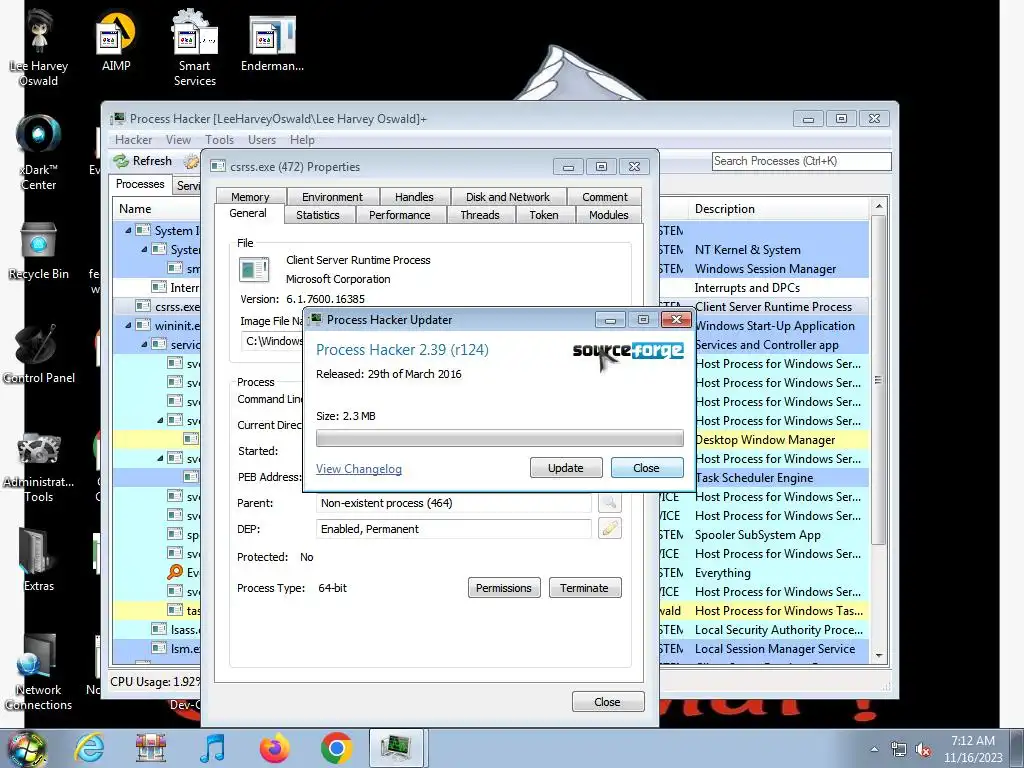This screenshot has height=768, width=1024.
Task: Click Process Hacker taskbar button
Action: click(397, 748)
